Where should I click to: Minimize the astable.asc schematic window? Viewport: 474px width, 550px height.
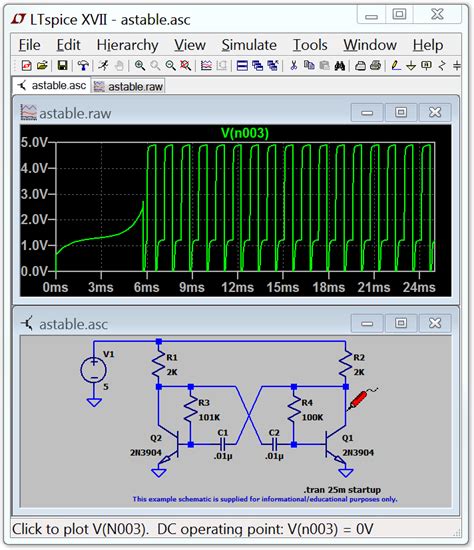367,323
